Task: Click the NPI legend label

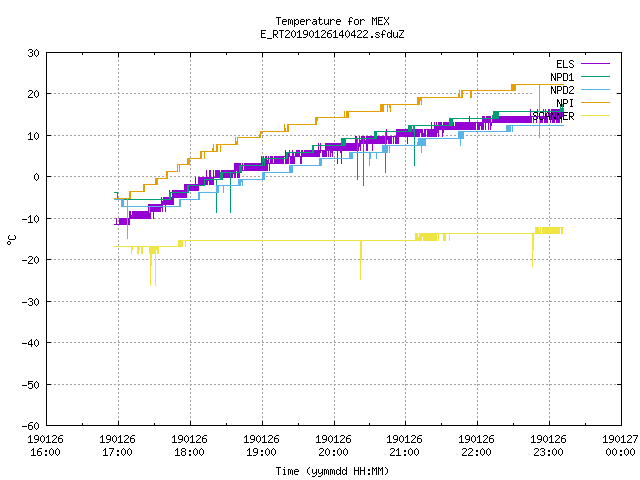Action: [565, 103]
